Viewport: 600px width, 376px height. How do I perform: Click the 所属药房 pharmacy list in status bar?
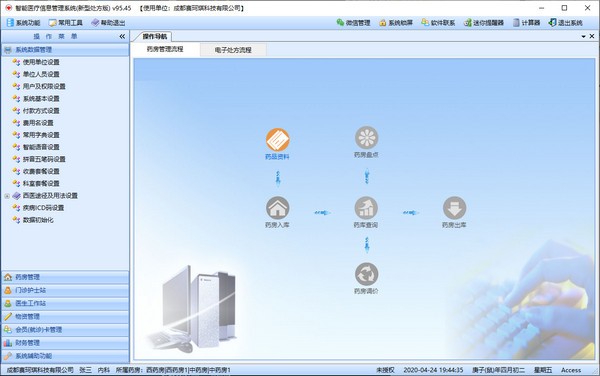[173, 370]
